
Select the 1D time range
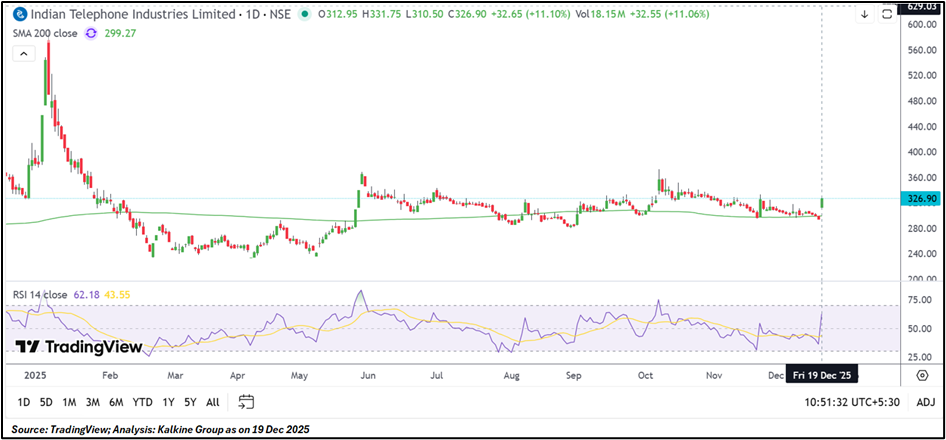coord(24,402)
